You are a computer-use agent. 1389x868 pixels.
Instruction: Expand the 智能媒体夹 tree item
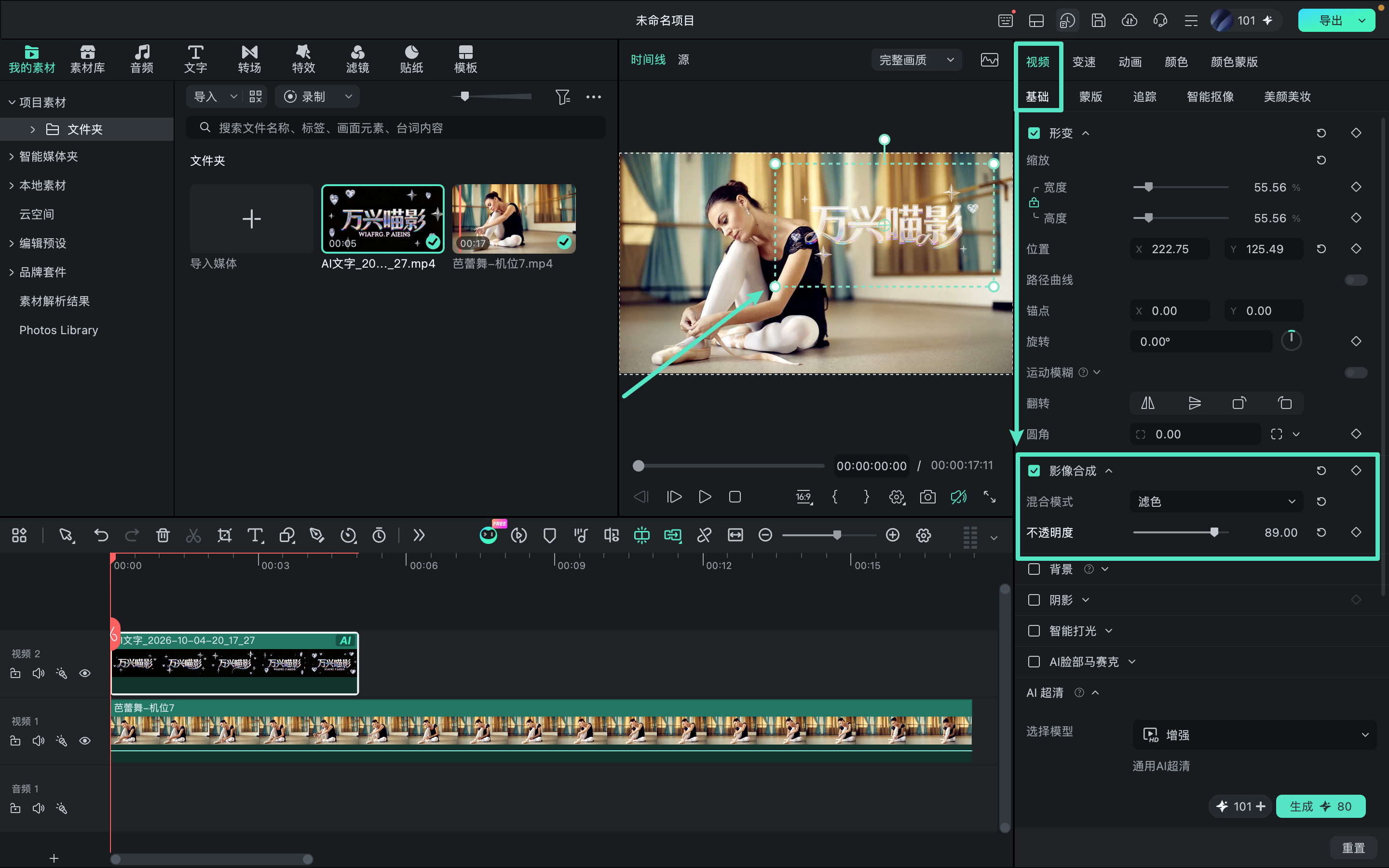coord(12,156)
